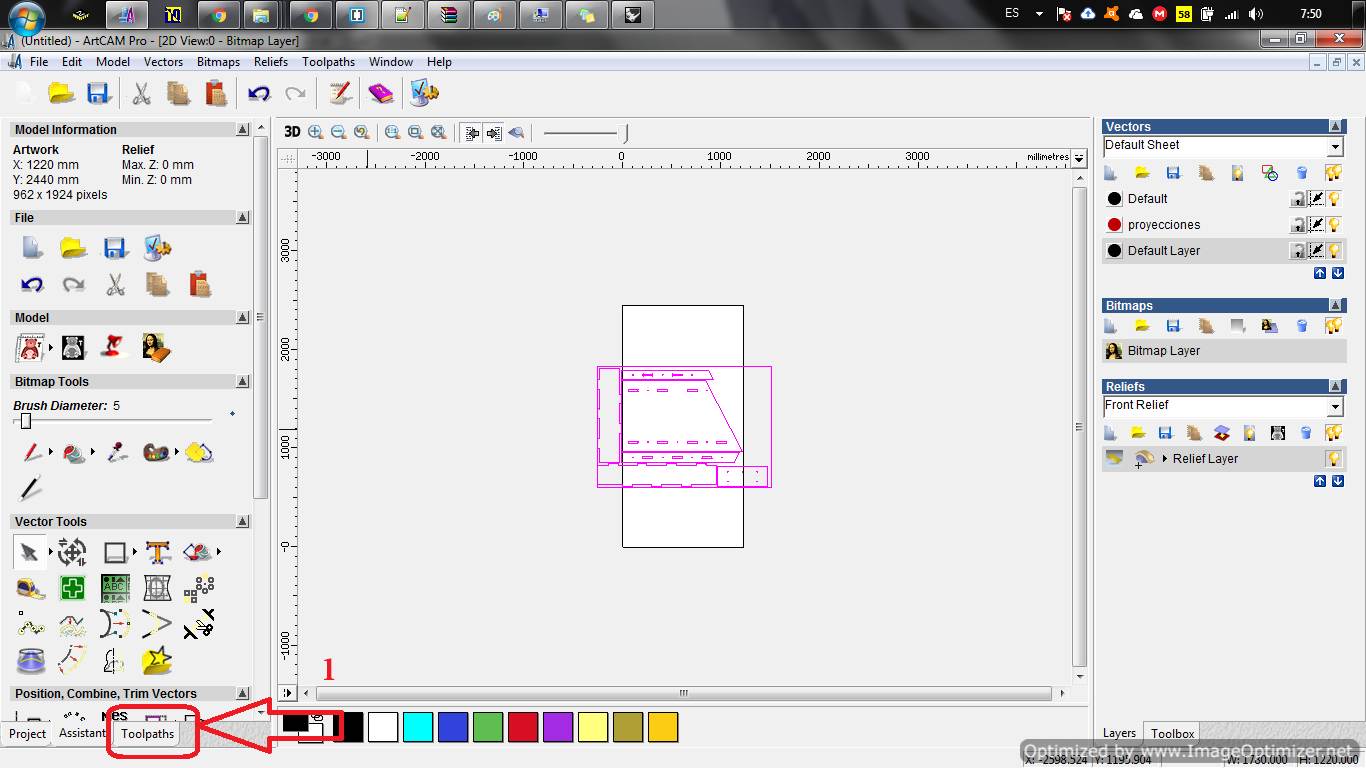Toggle Default Layer visibility bulb
The height and width of the screenshot is (768, 1366).
1334,251
